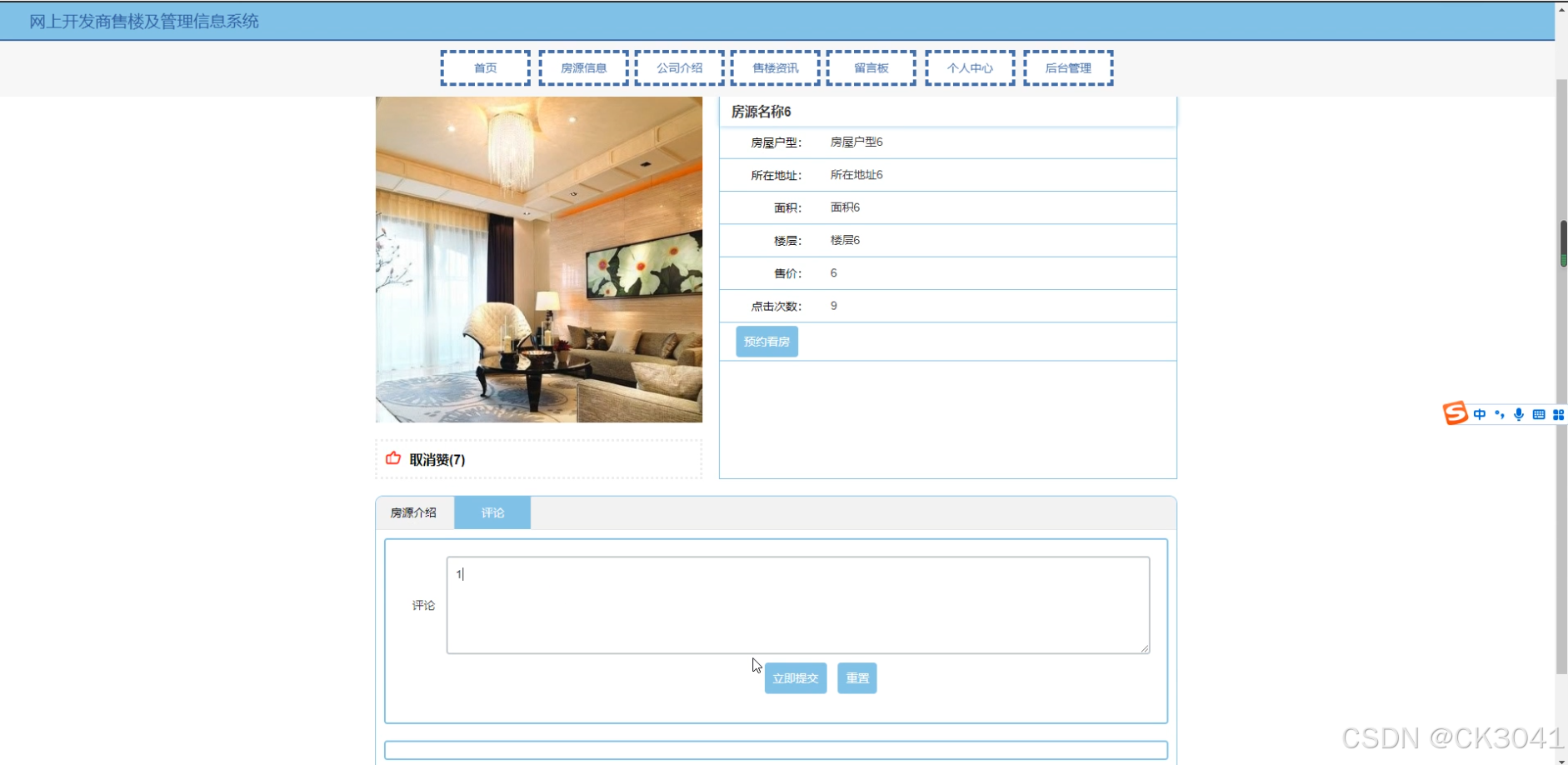1568x765 pixels.
Task: Open the Sogou toolbox grid icon
Action: point(1560,414)
